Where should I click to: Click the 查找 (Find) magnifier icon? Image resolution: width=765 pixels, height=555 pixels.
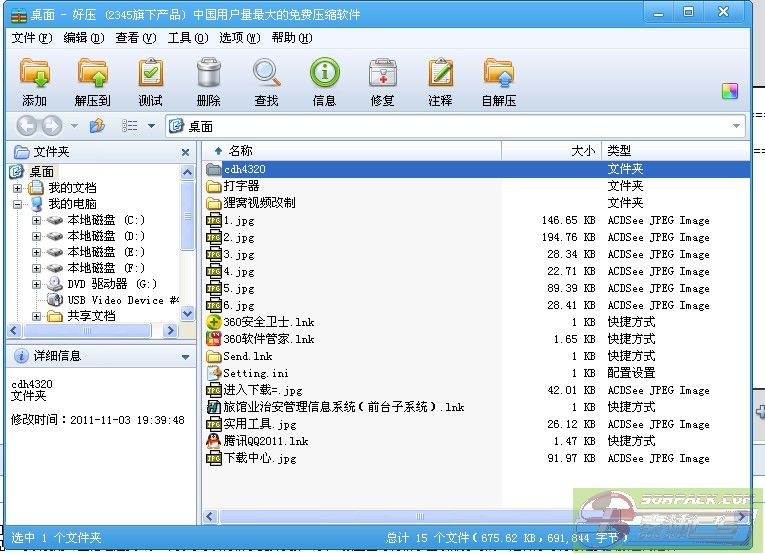[266, 75]
